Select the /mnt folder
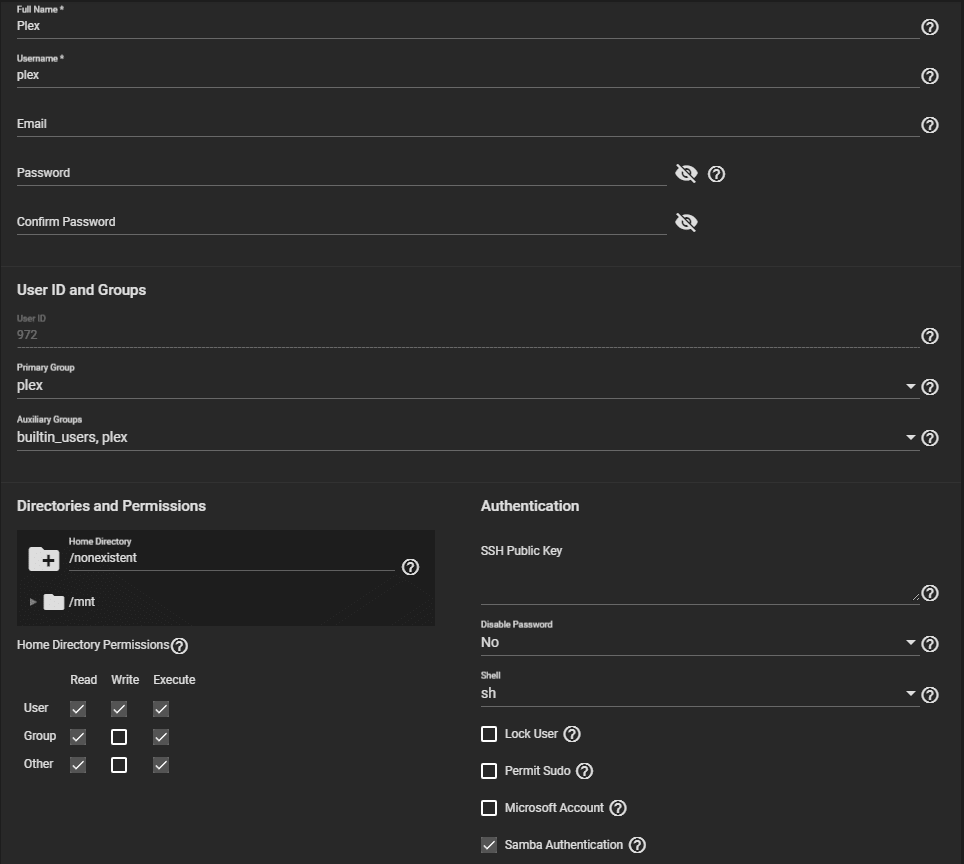 (69, 602)
